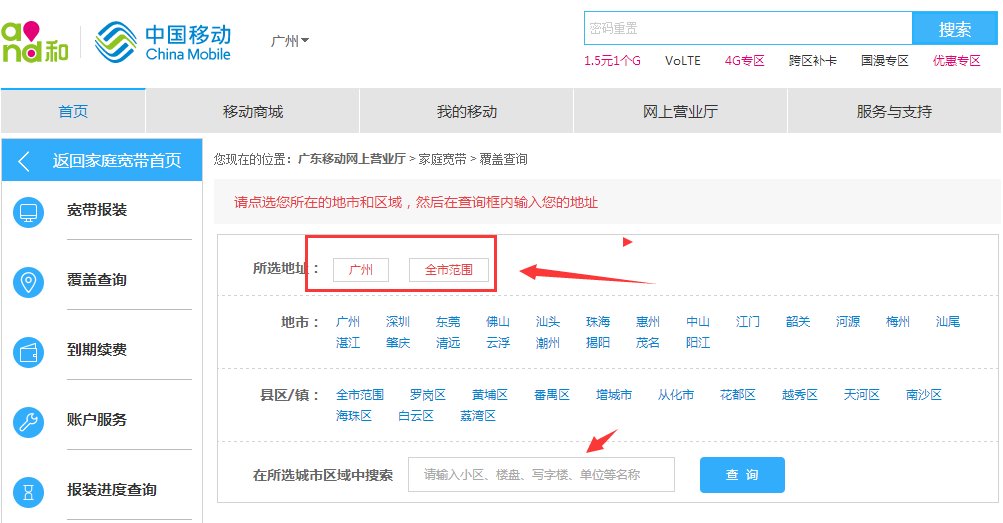Click the back arrow beside 返回家庭宽带首页

pyautogui.click(x=24, y=160)
